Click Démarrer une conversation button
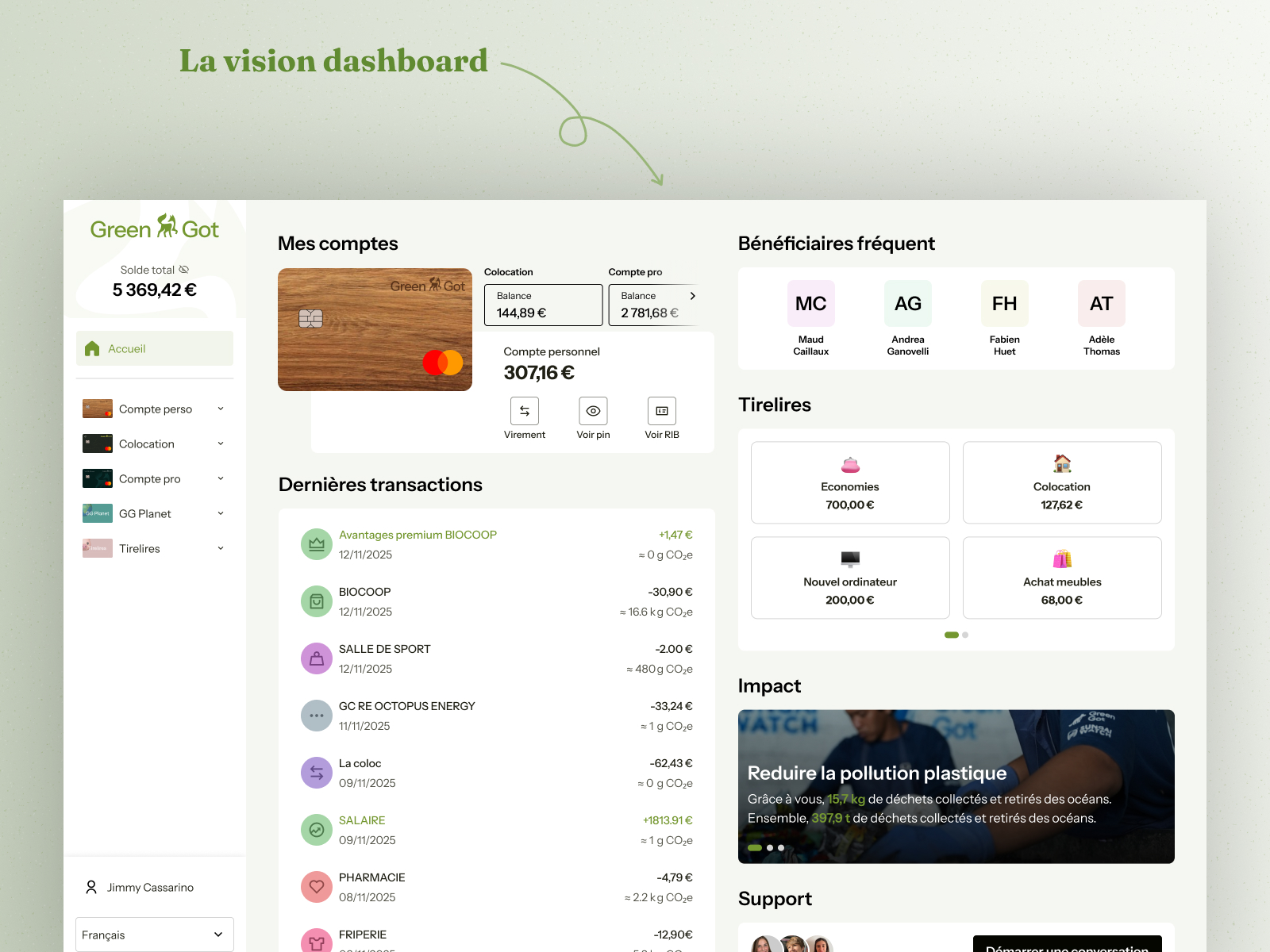The image size is (1270, 952). [x=1068, y=944]
